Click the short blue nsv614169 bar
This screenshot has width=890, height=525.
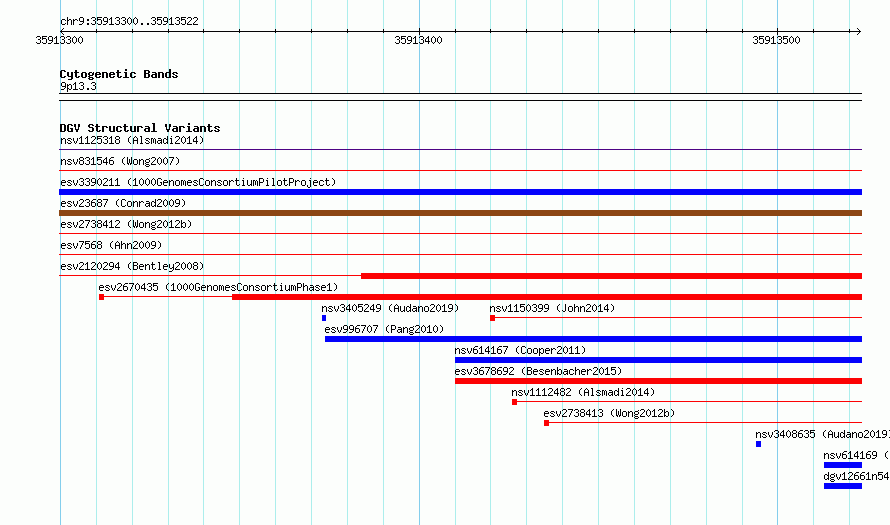pyautogui.click(x=843, y=465)
